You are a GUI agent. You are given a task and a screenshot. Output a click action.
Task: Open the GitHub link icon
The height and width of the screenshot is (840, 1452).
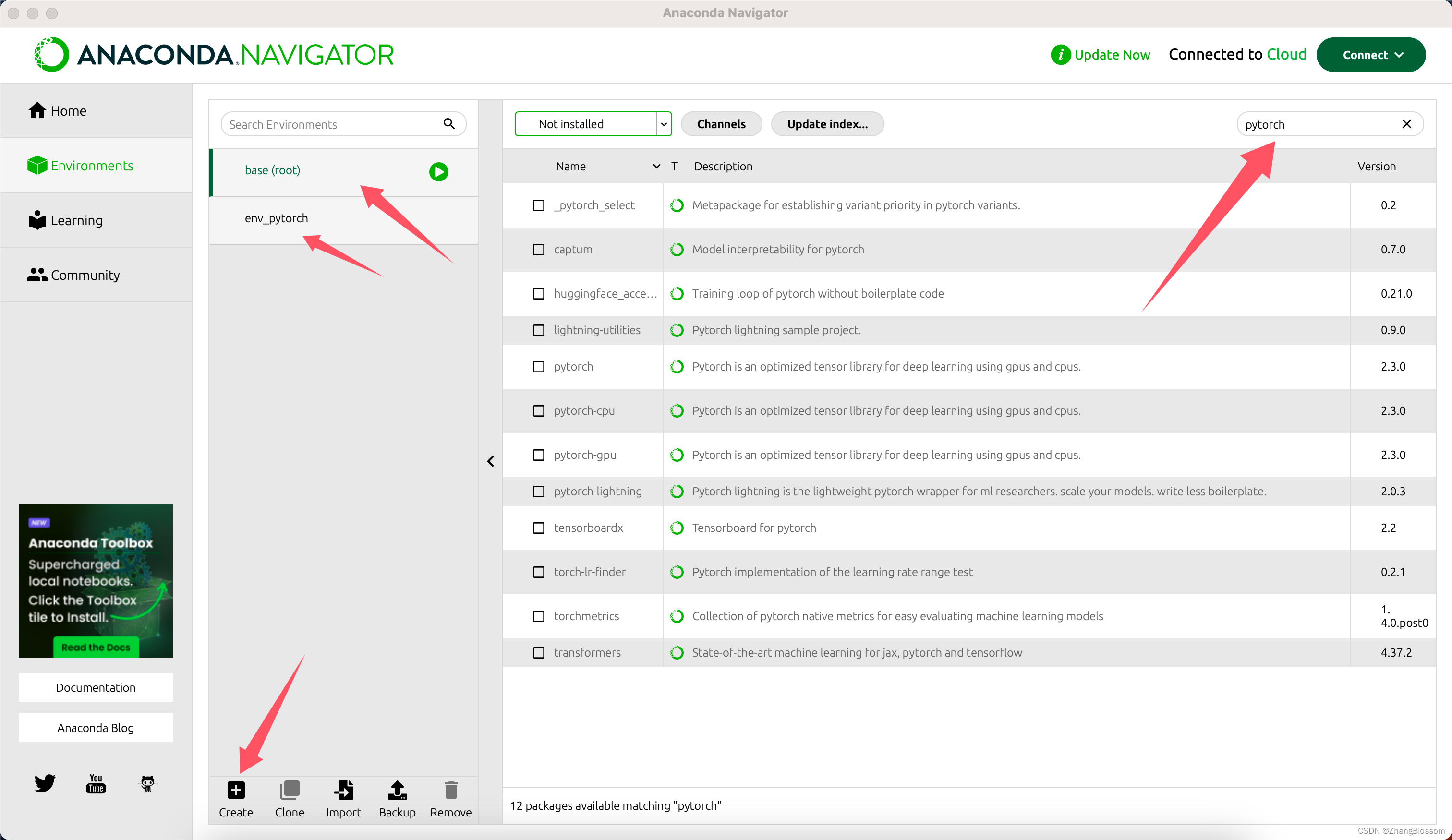pyautogui.click(x=147, y=783)
